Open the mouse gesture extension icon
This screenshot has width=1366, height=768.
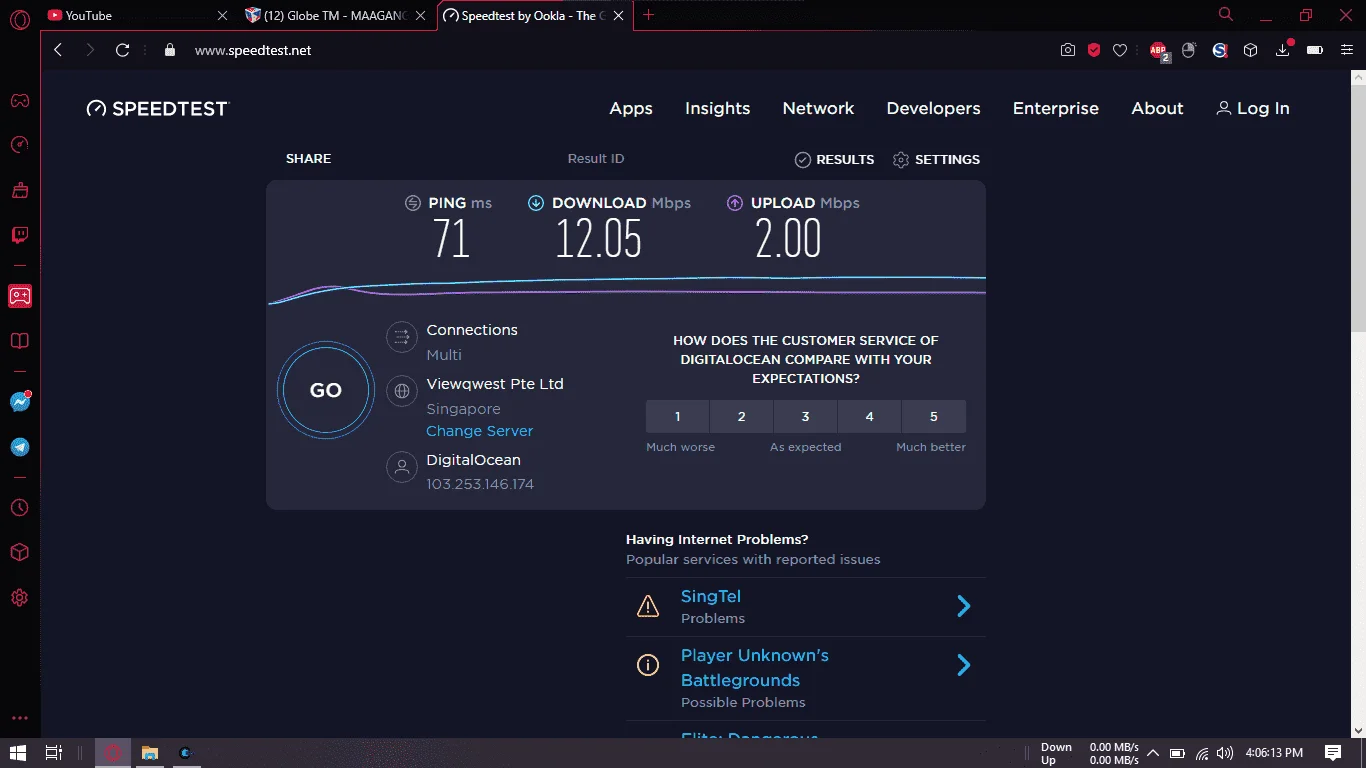[x=1189, y=50]
